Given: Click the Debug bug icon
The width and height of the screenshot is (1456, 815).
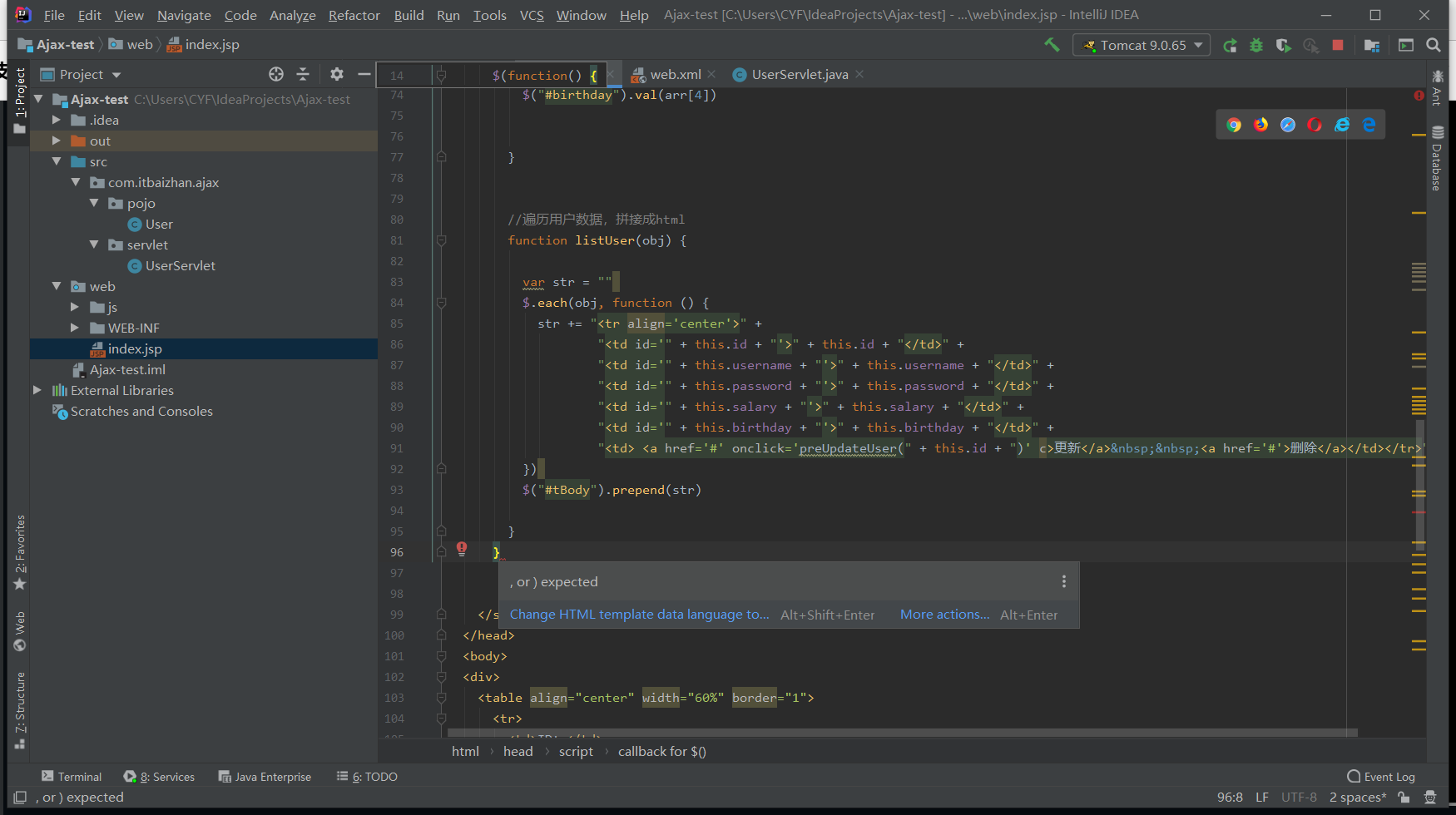Looking at the screenshot, I should 1256,45.
